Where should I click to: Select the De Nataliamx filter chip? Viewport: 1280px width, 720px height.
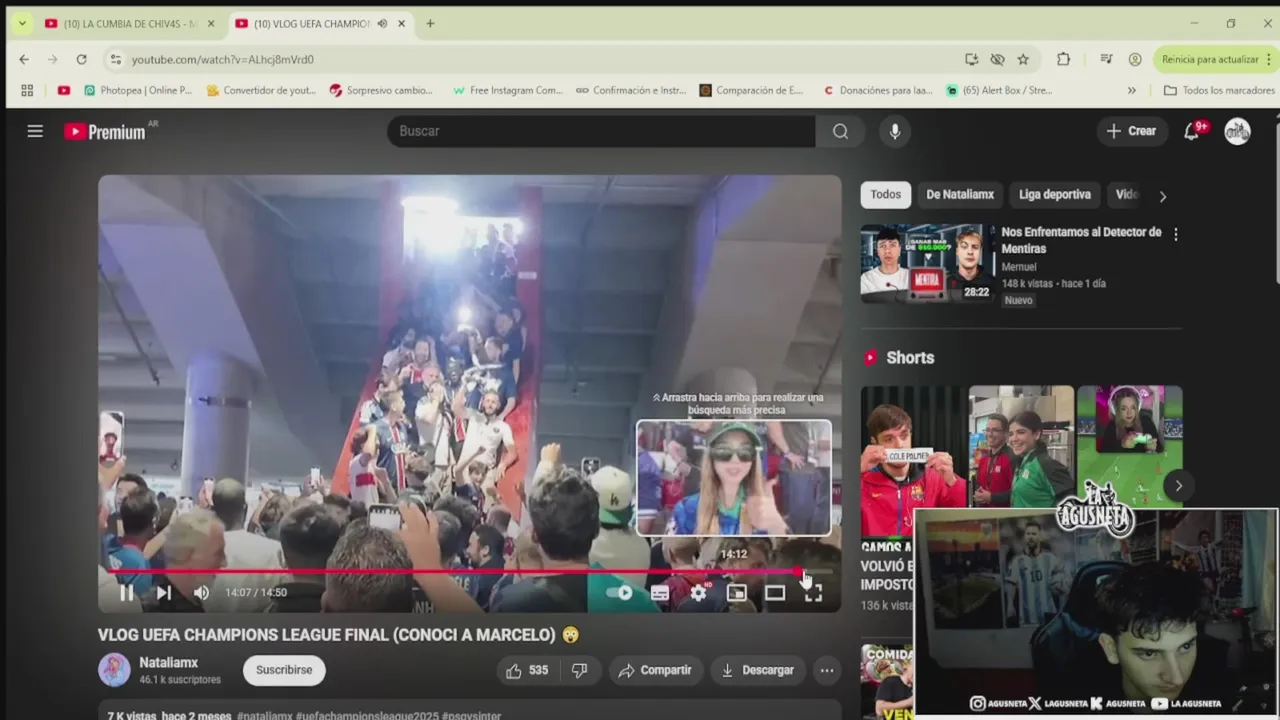960,195
